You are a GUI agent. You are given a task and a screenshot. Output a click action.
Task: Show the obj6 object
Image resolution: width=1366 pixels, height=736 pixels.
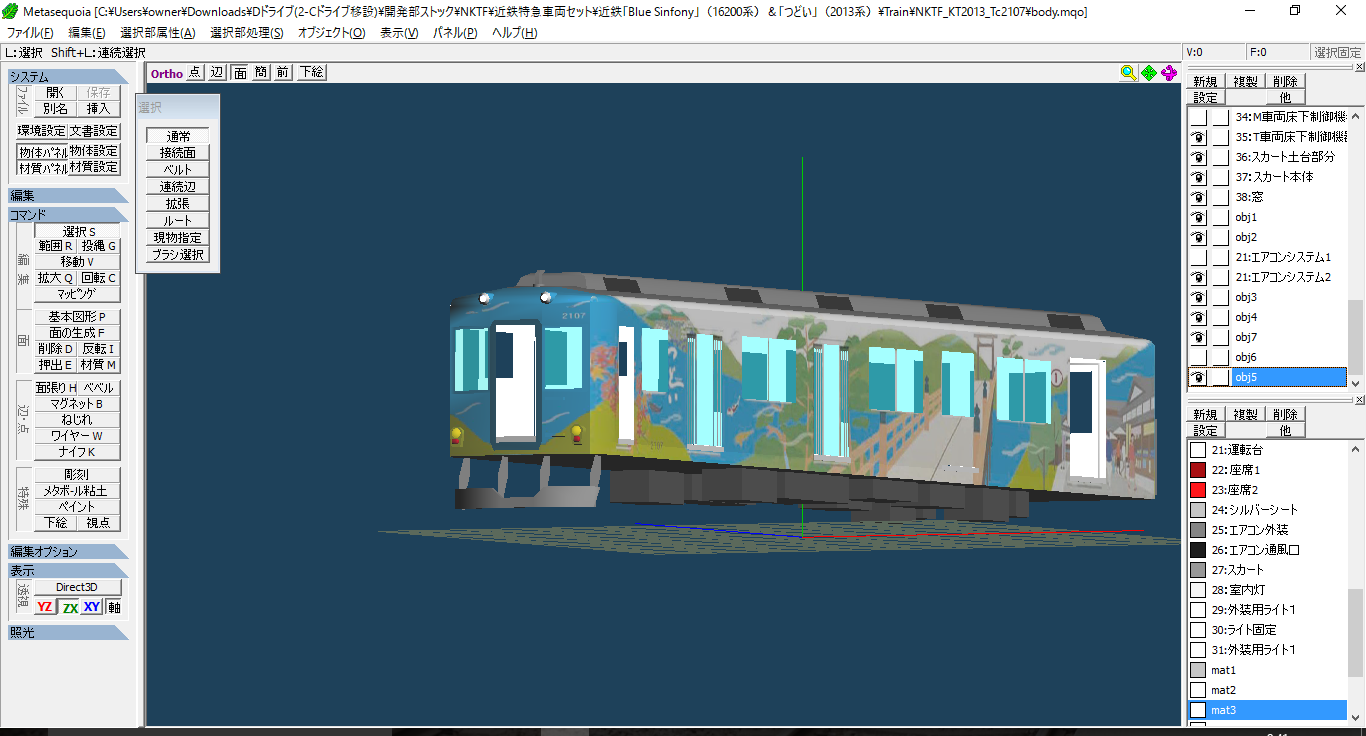tap(1198, 357)
